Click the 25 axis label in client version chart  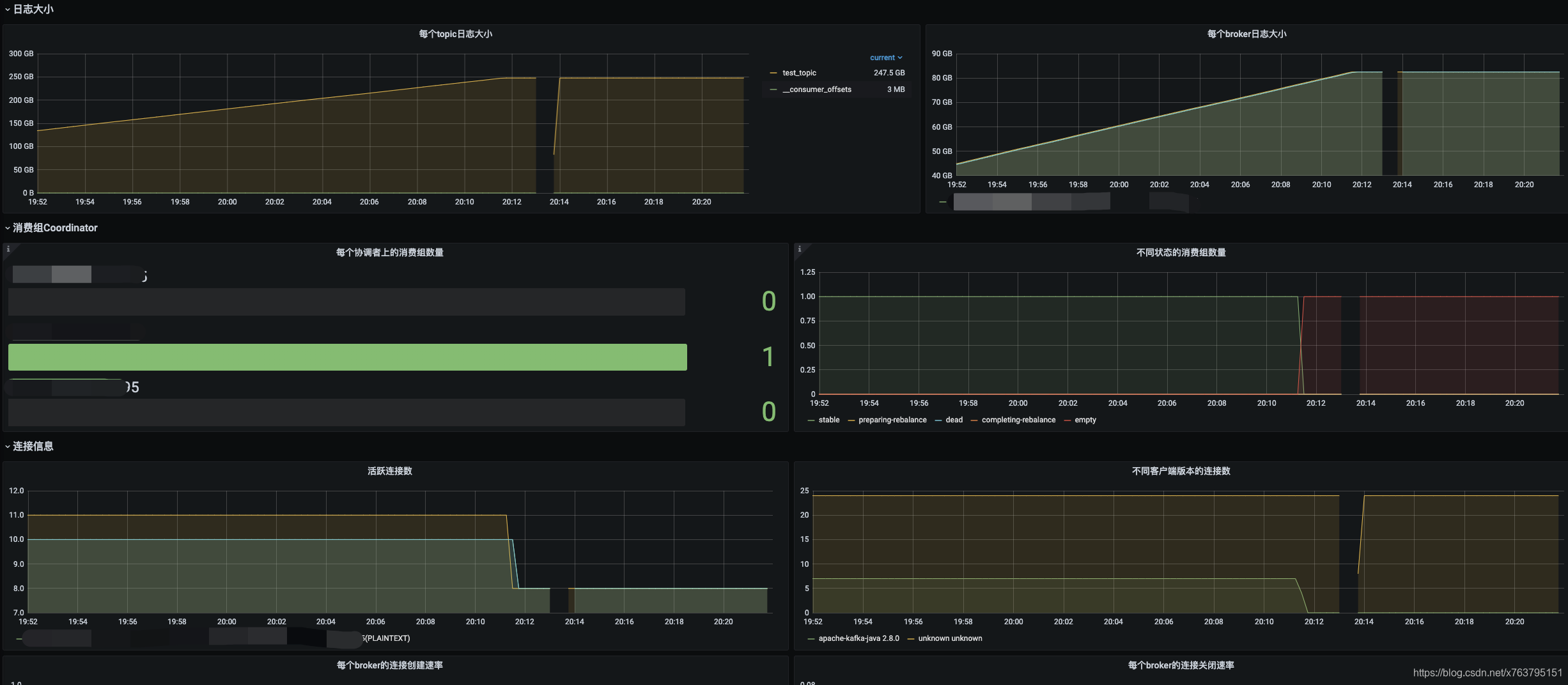(x=804, y=491)
